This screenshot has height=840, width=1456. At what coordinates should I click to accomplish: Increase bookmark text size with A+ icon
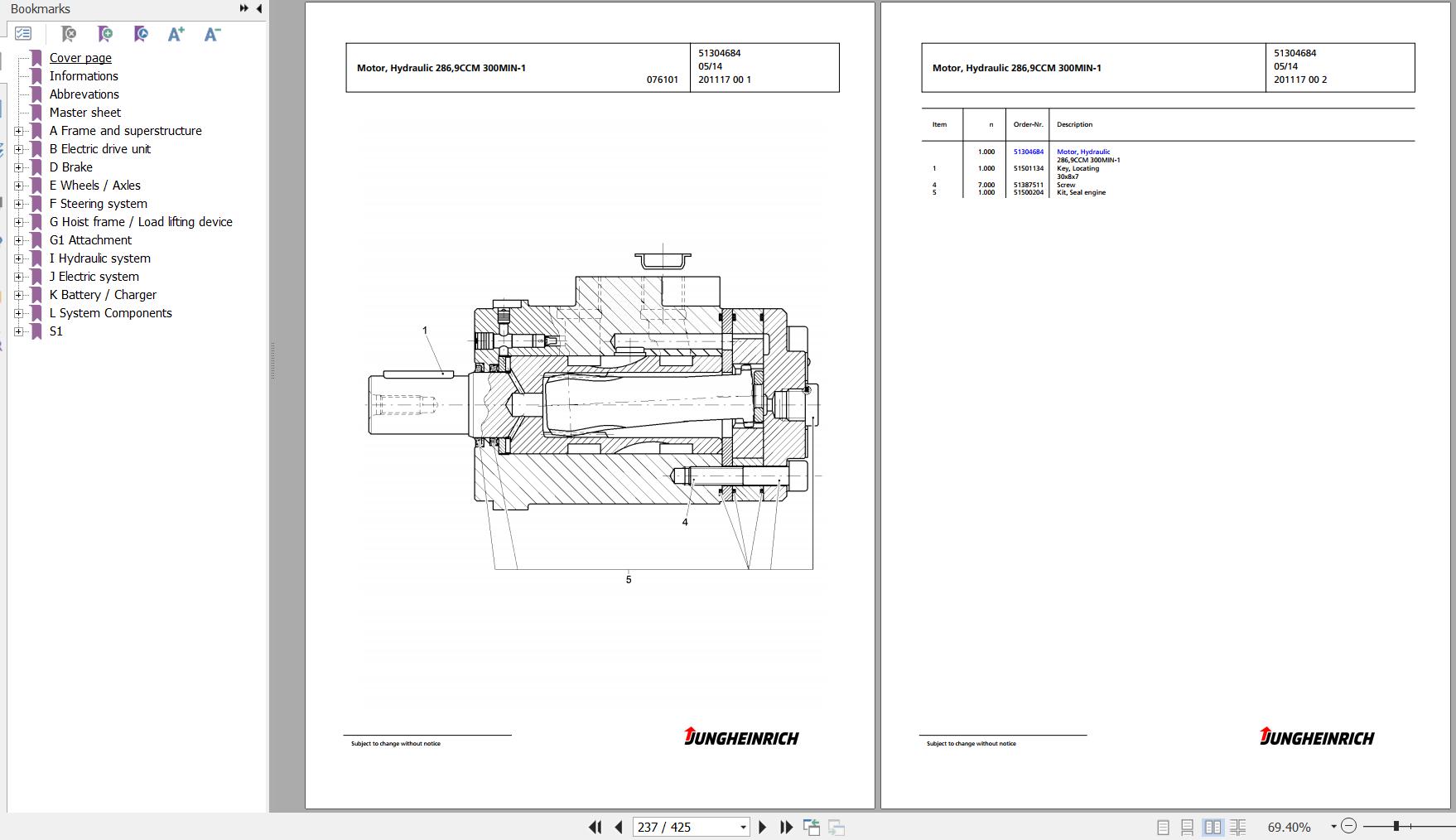click(176, 34)
